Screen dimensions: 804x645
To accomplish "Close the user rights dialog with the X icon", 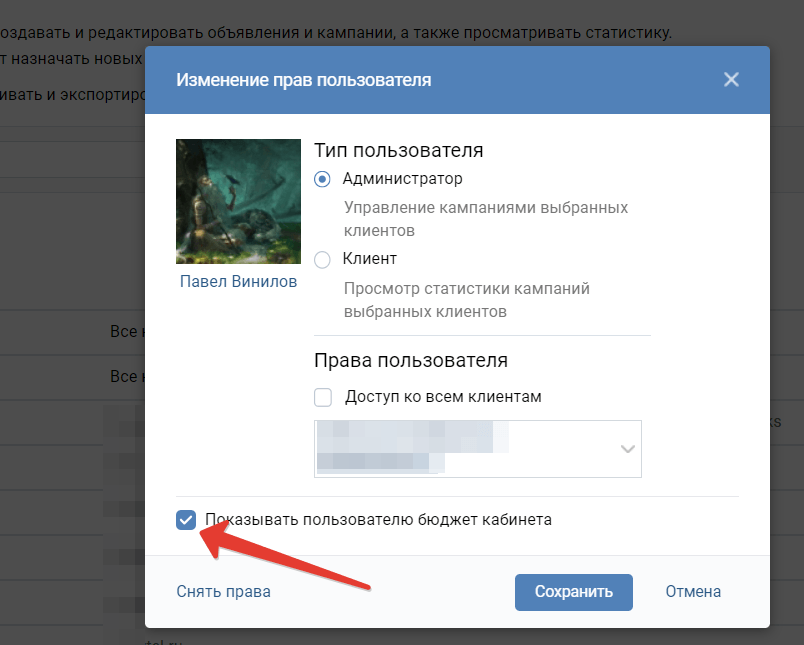I will click(731, 79).
